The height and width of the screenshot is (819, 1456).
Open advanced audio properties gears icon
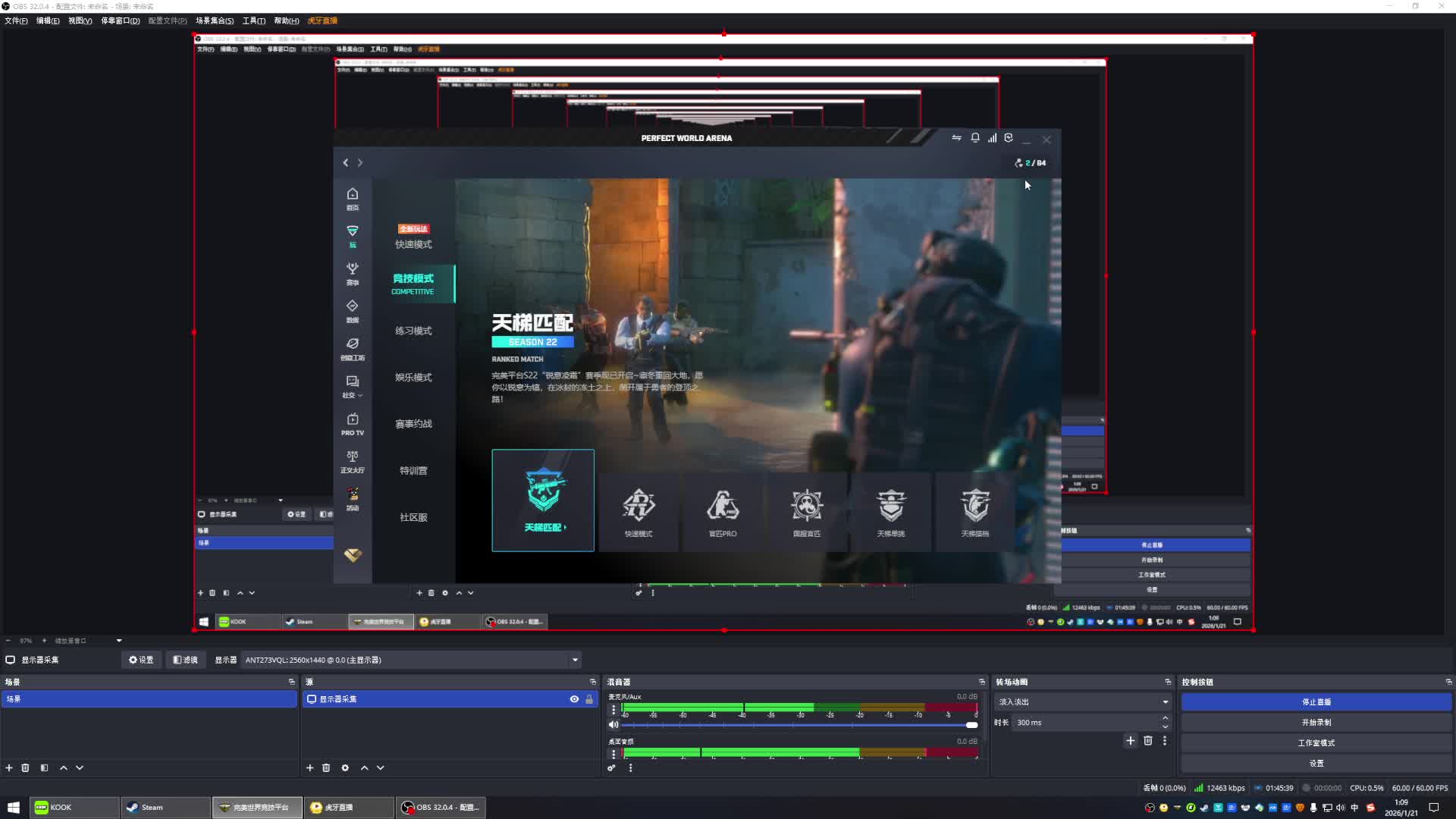pyautogui.click(x=611, y=767)
